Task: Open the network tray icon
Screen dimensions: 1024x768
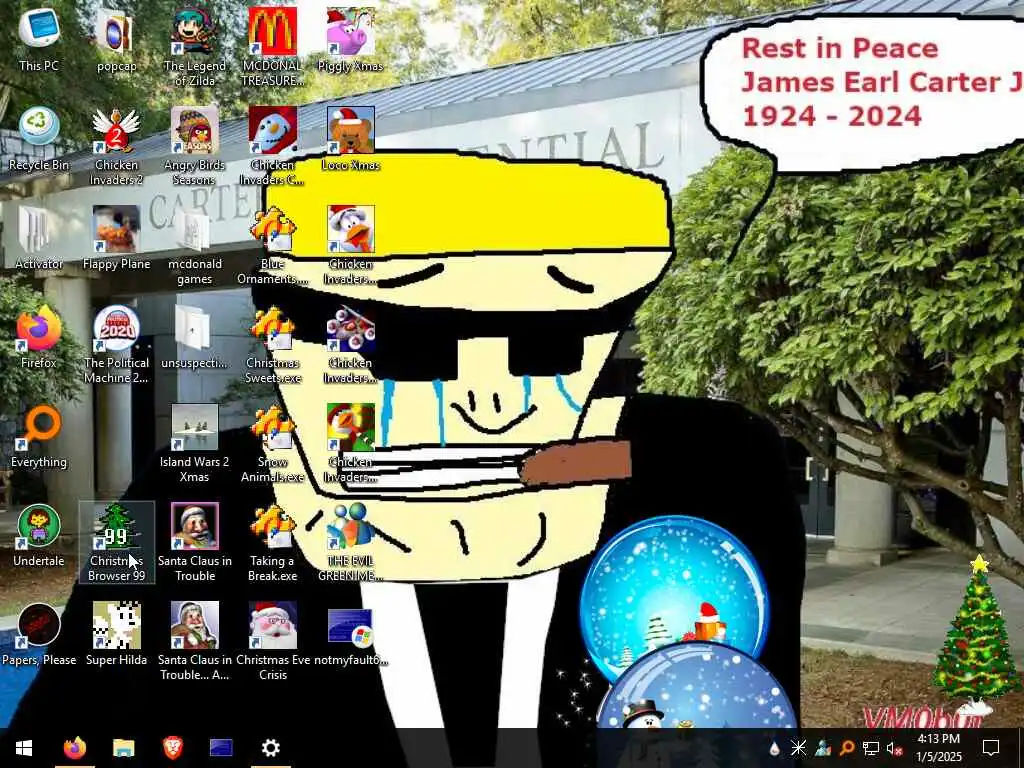Action: coord(871,748)
